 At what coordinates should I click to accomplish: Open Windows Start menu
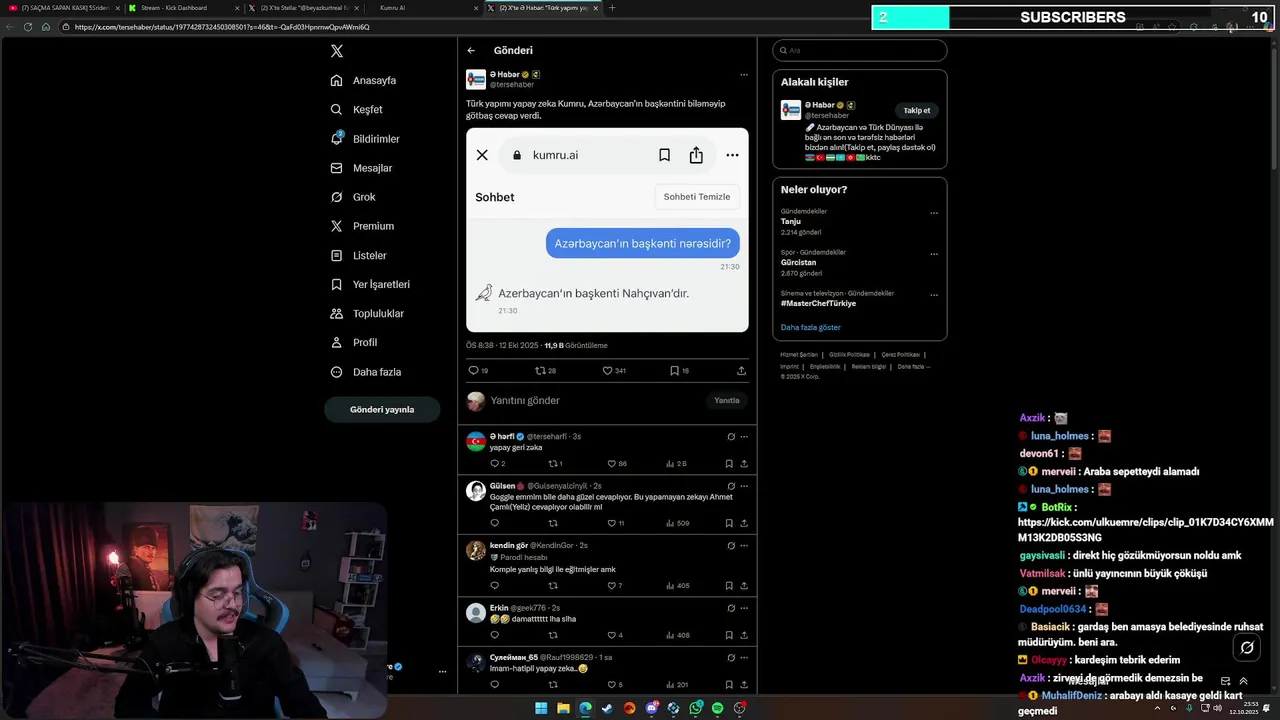[541, 708]
